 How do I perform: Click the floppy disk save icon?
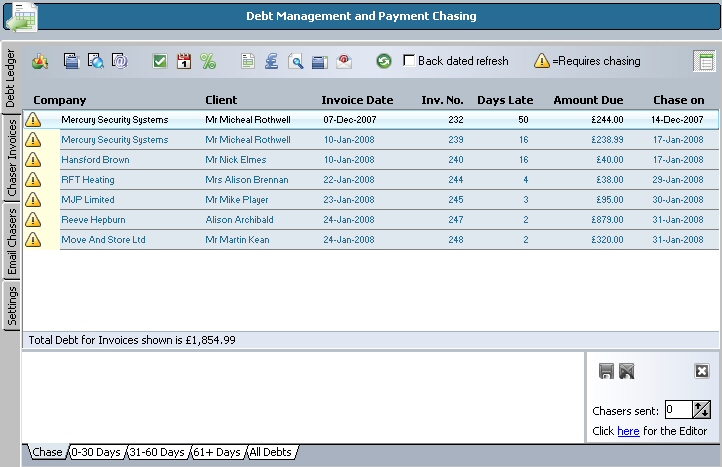pyautogui.click(x=606, y=372)
